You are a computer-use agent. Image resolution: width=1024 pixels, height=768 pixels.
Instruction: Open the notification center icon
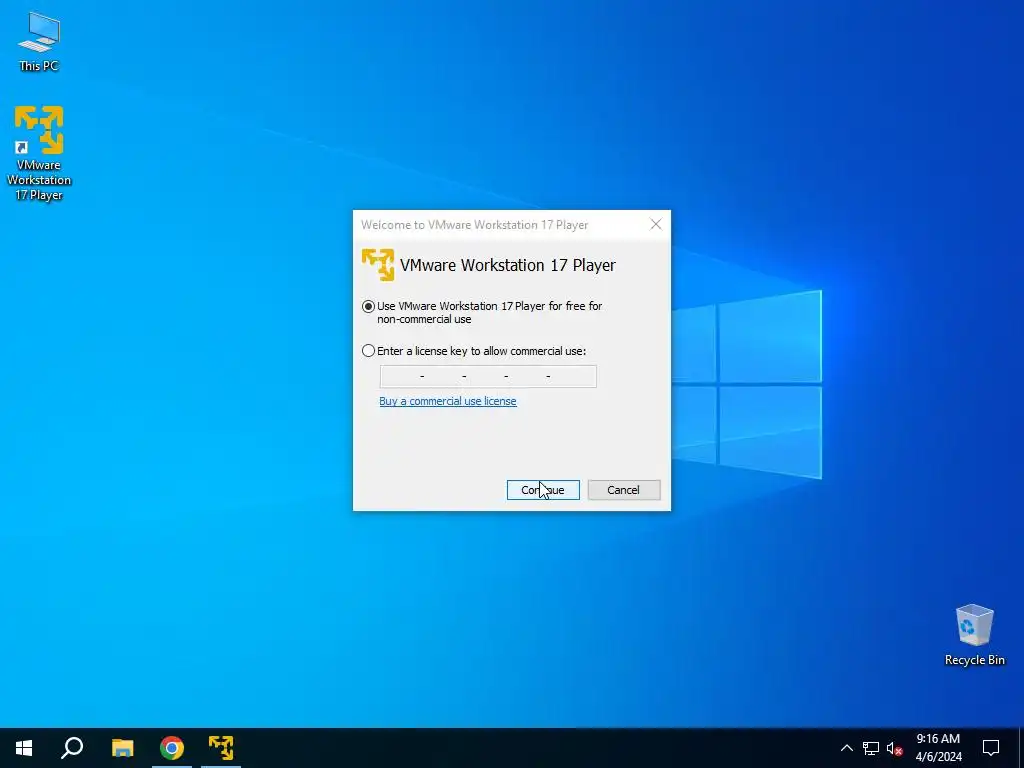coord(991,748)
